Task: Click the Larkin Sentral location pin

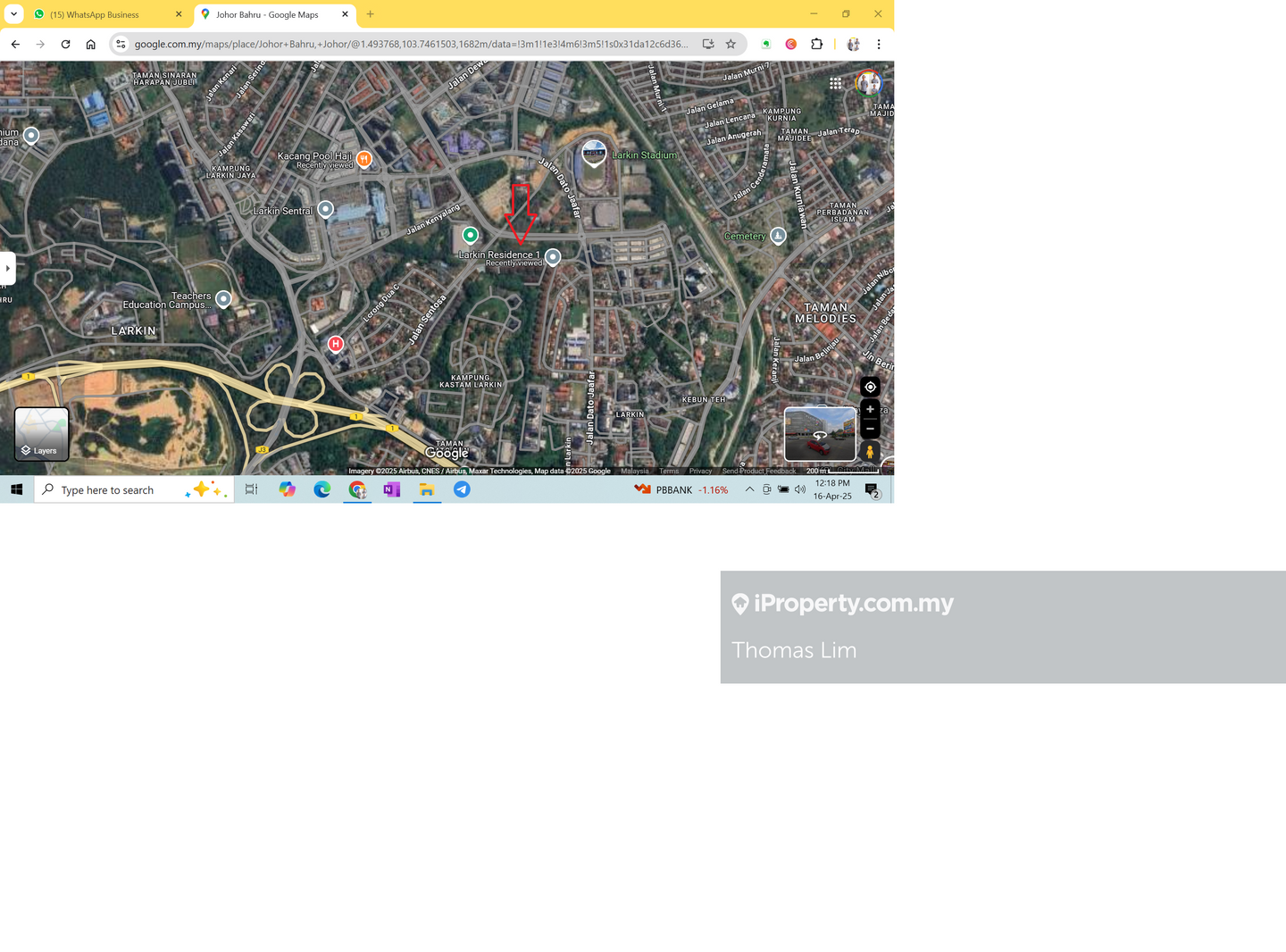Action: click(326, 209)
